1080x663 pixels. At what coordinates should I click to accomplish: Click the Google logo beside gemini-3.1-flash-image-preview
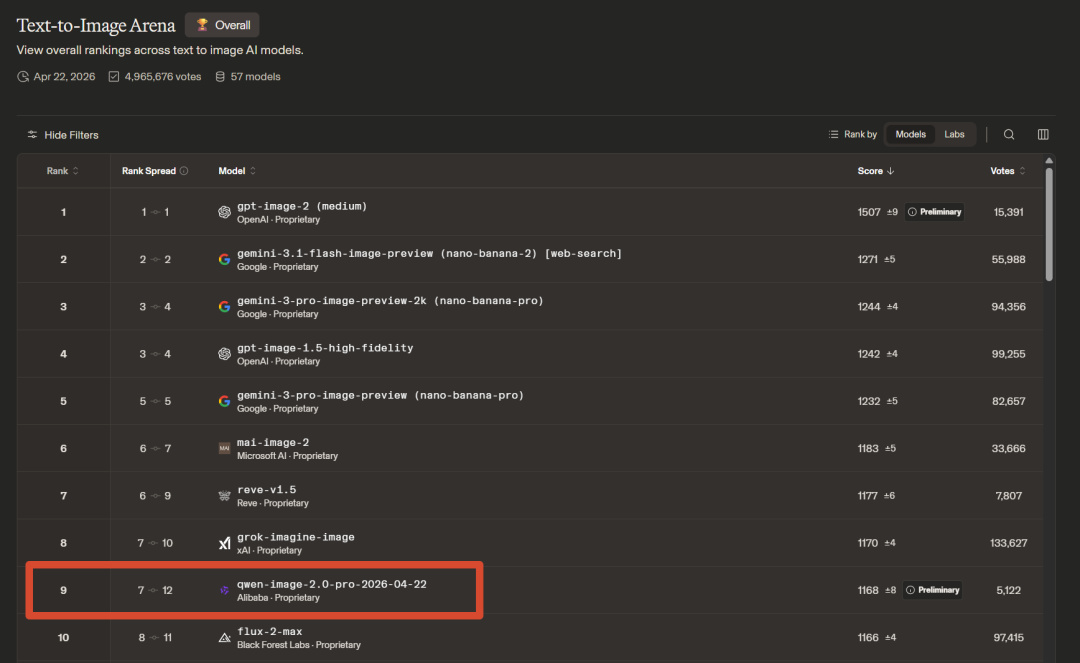point(225,260)
